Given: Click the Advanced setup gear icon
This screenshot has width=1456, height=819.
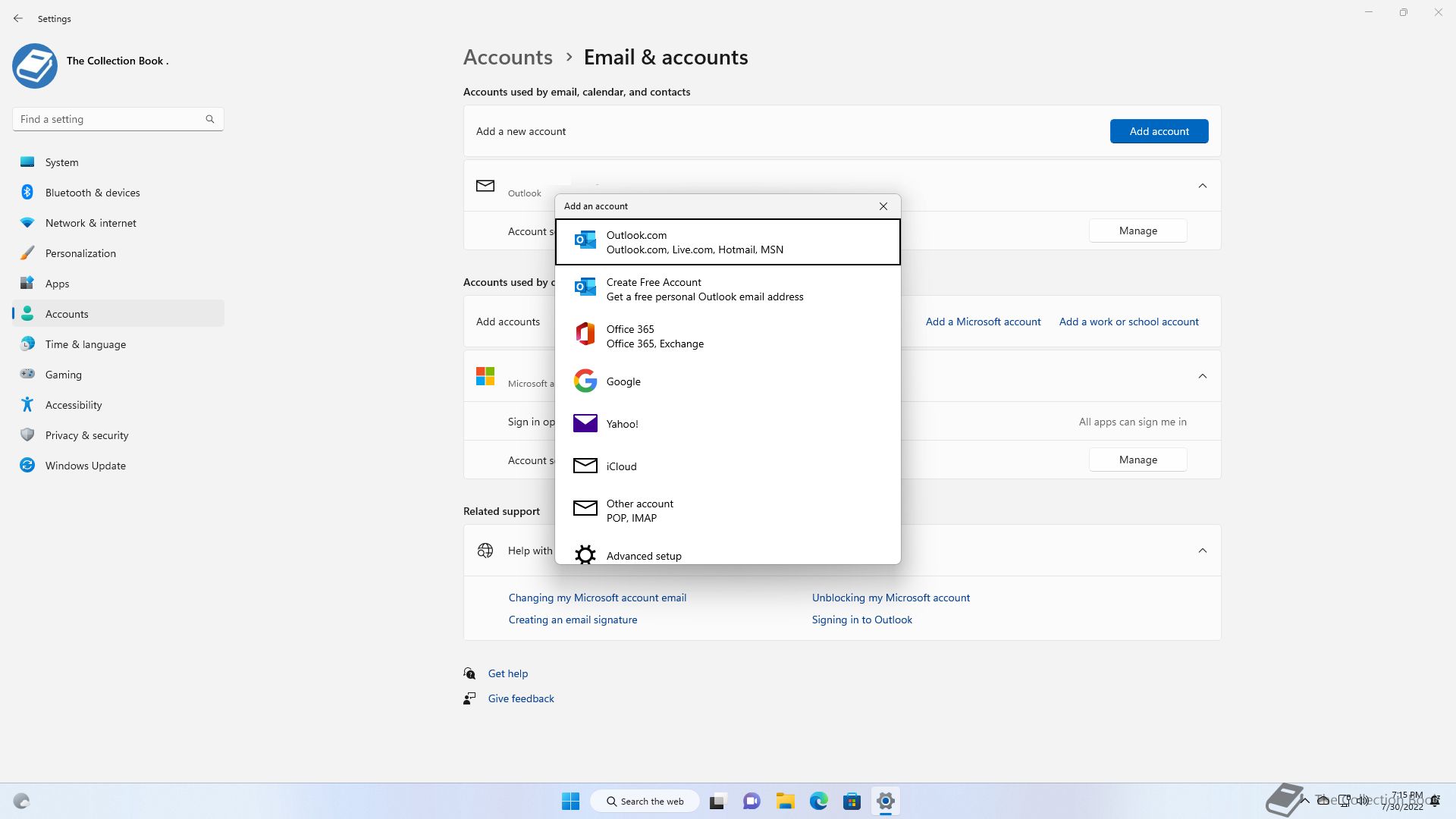Looking at the screenshot, I should (x=585, y=555).
